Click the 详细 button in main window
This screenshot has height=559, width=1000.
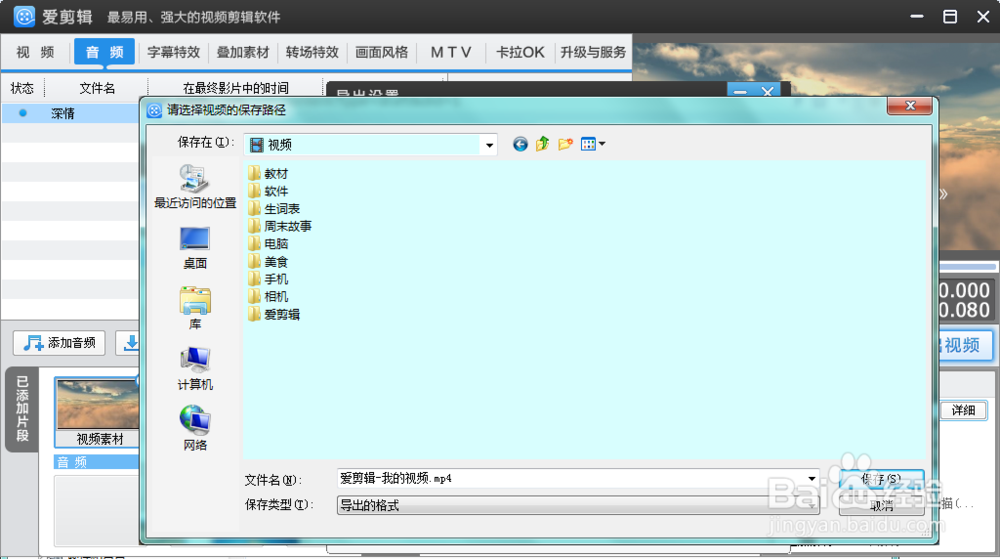963,410
